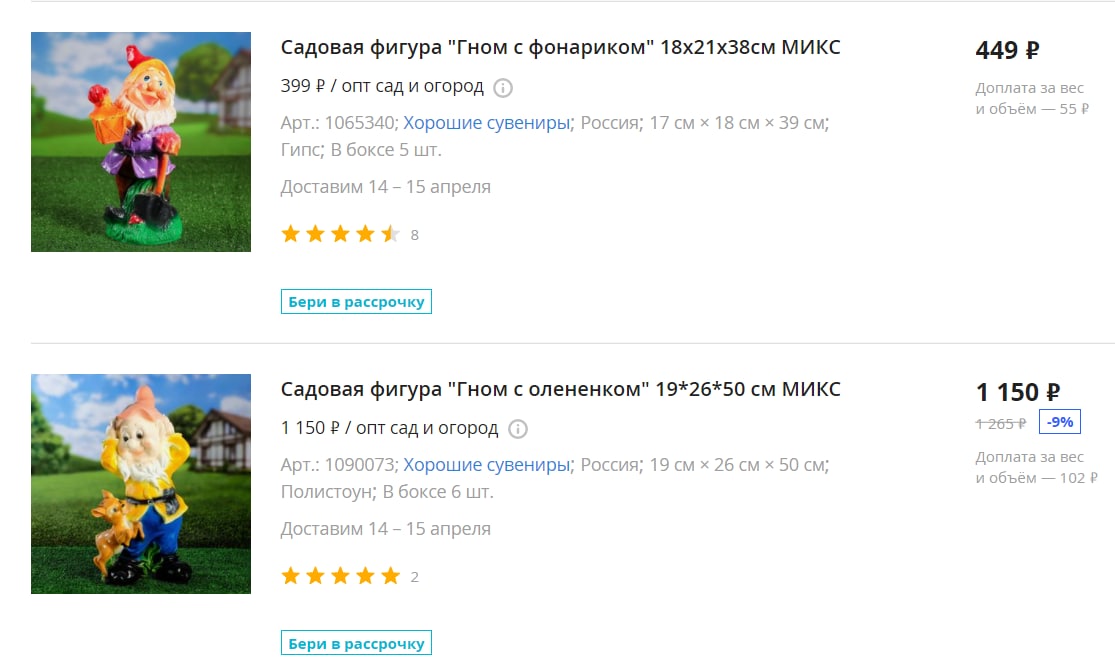Image resolution: width=1115 pixels, height=660 pixels.
Task: Click review count 2 next to stars
Action: point(415,578)
